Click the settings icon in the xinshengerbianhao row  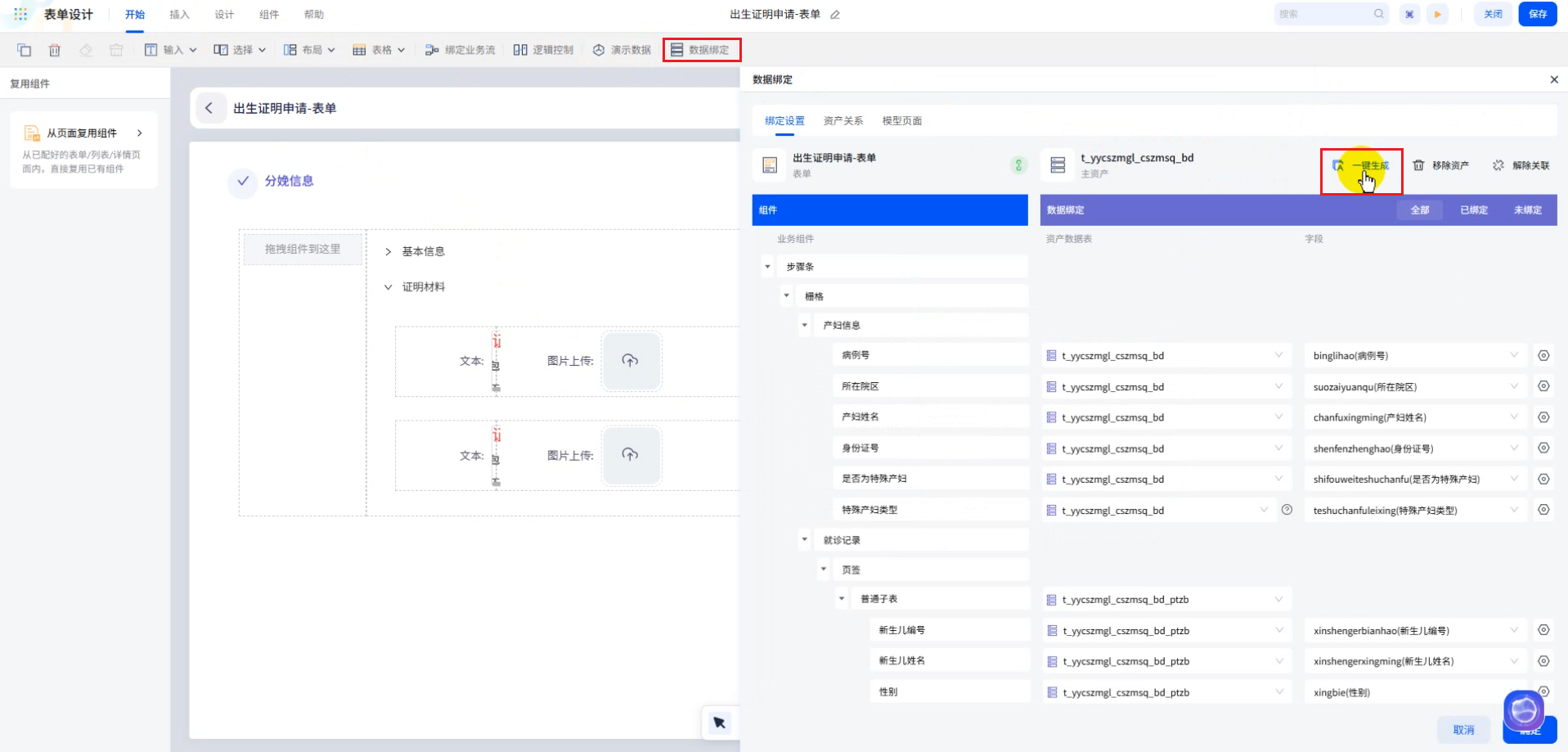tap(1543, 630)
